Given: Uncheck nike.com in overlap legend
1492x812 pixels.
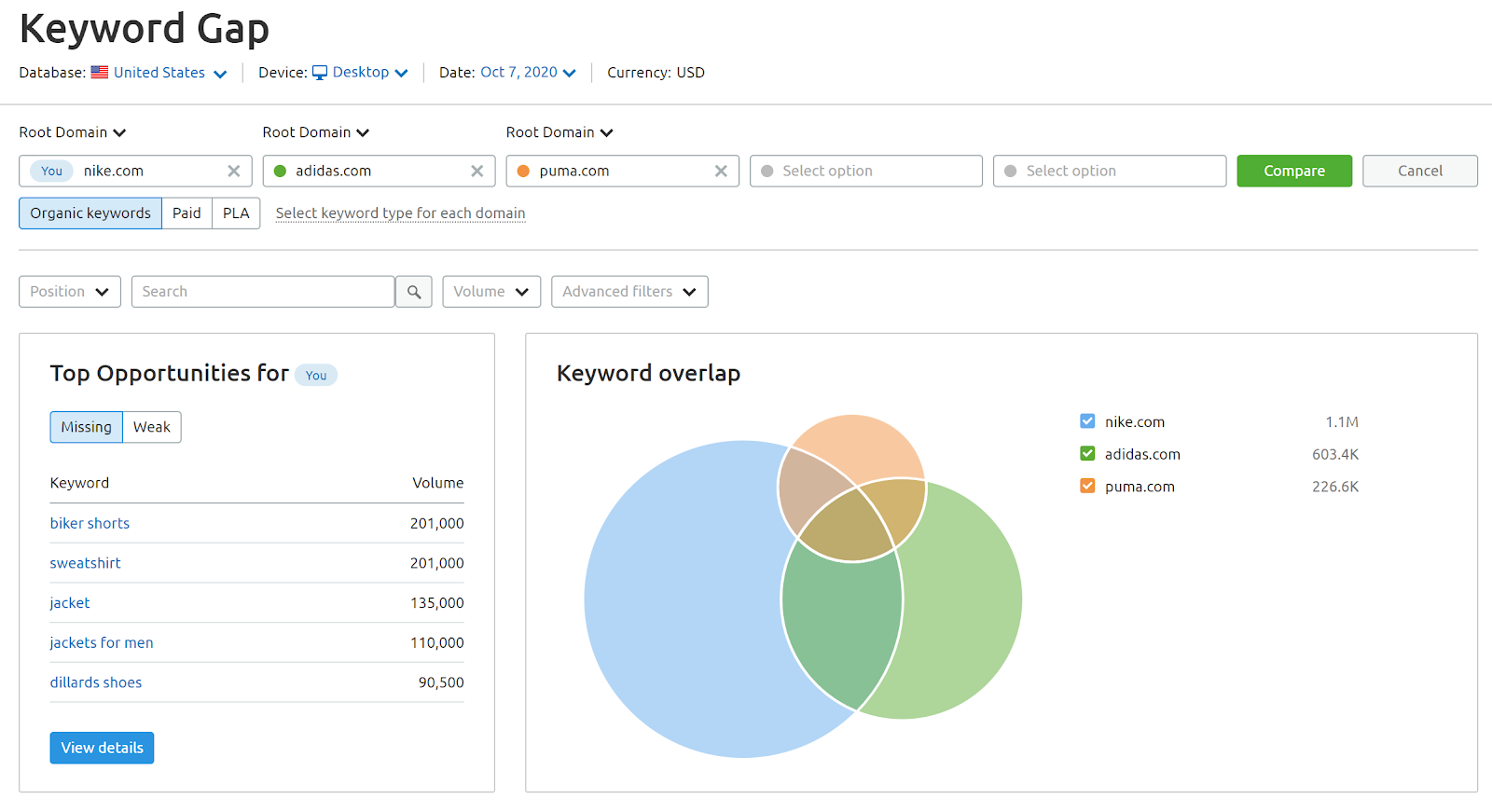Looking at the screenshot, I should (1087, 421).
